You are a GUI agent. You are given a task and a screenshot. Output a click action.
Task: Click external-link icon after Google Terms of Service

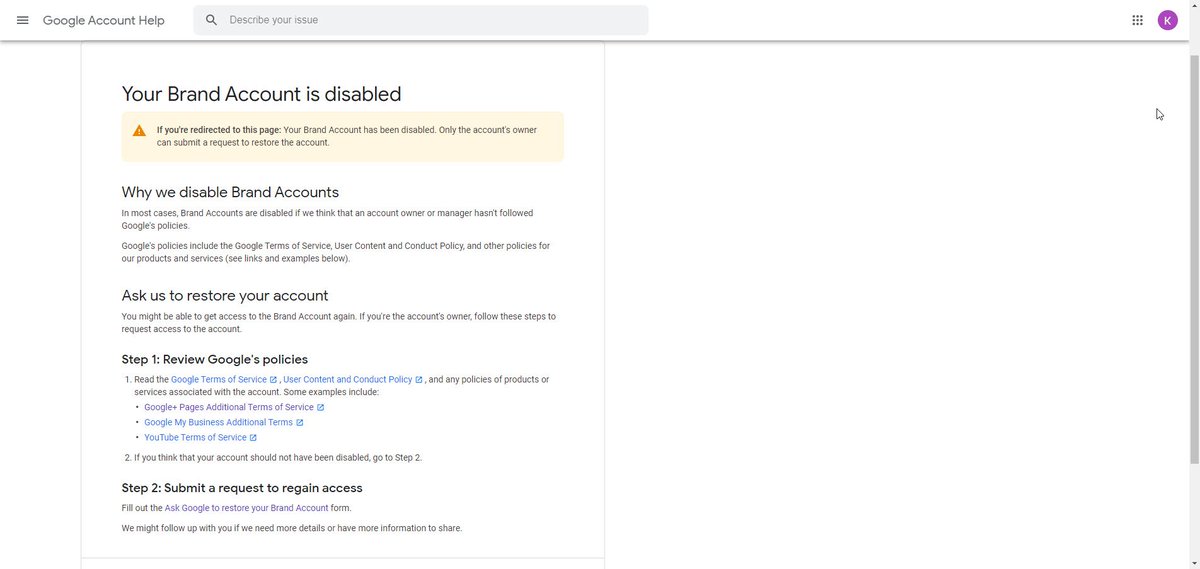tap(273, 380)
